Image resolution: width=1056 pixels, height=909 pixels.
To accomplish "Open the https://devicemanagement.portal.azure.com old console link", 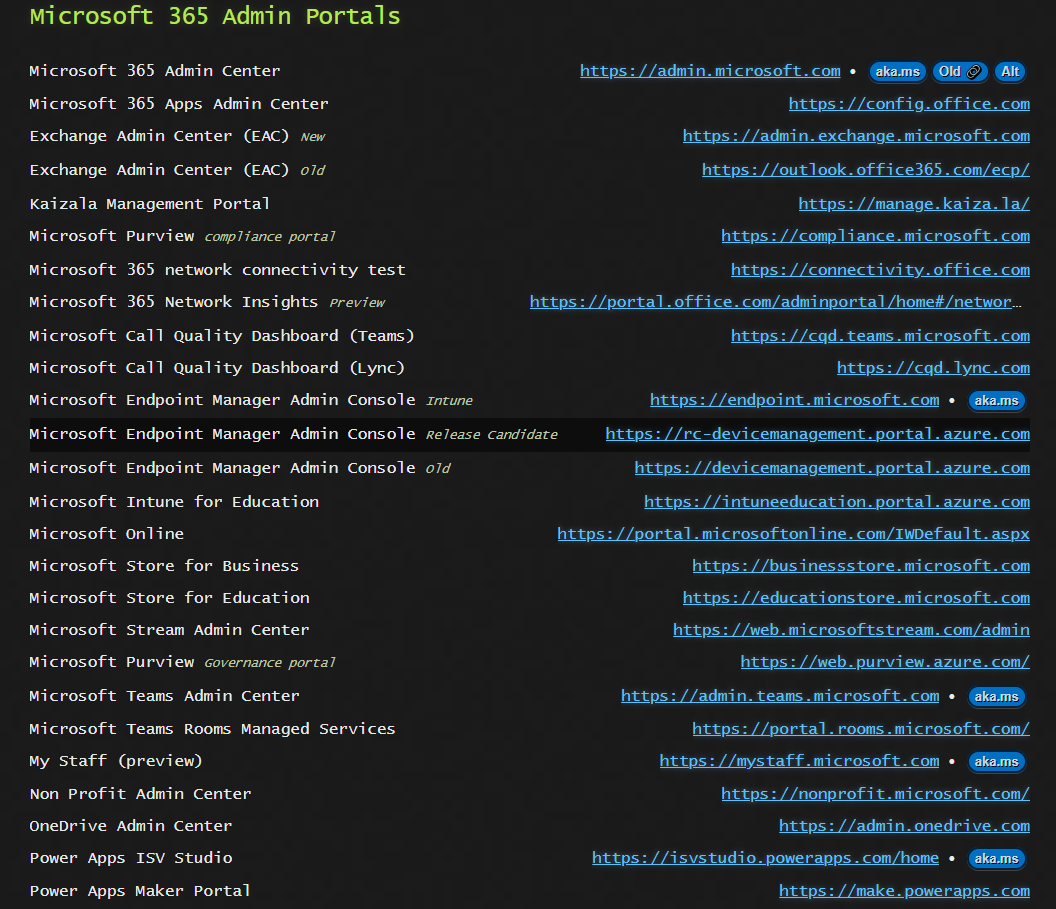I will coord(832,467).
